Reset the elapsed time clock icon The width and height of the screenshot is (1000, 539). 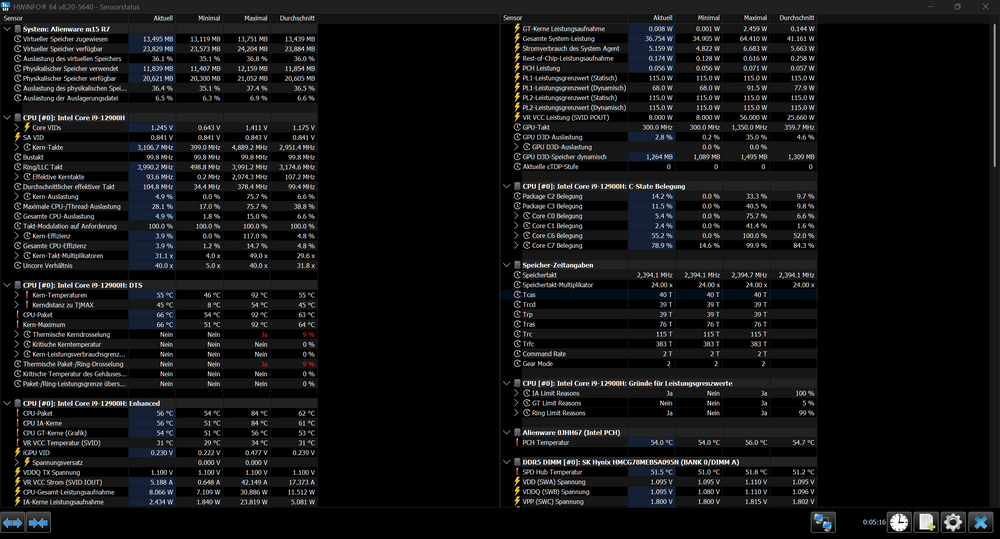899,522
